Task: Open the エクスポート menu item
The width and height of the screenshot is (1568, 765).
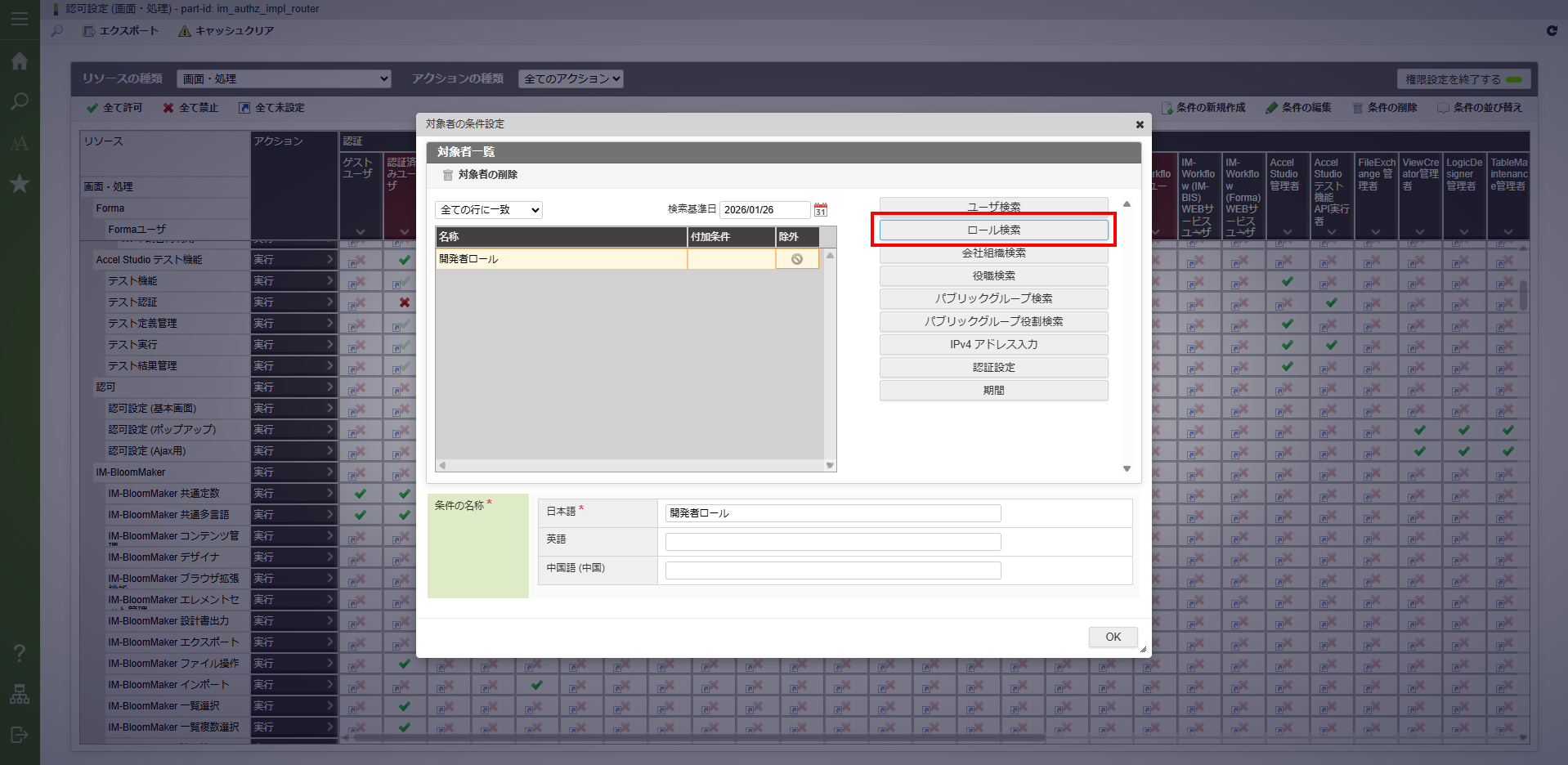Action: [121, 31]
